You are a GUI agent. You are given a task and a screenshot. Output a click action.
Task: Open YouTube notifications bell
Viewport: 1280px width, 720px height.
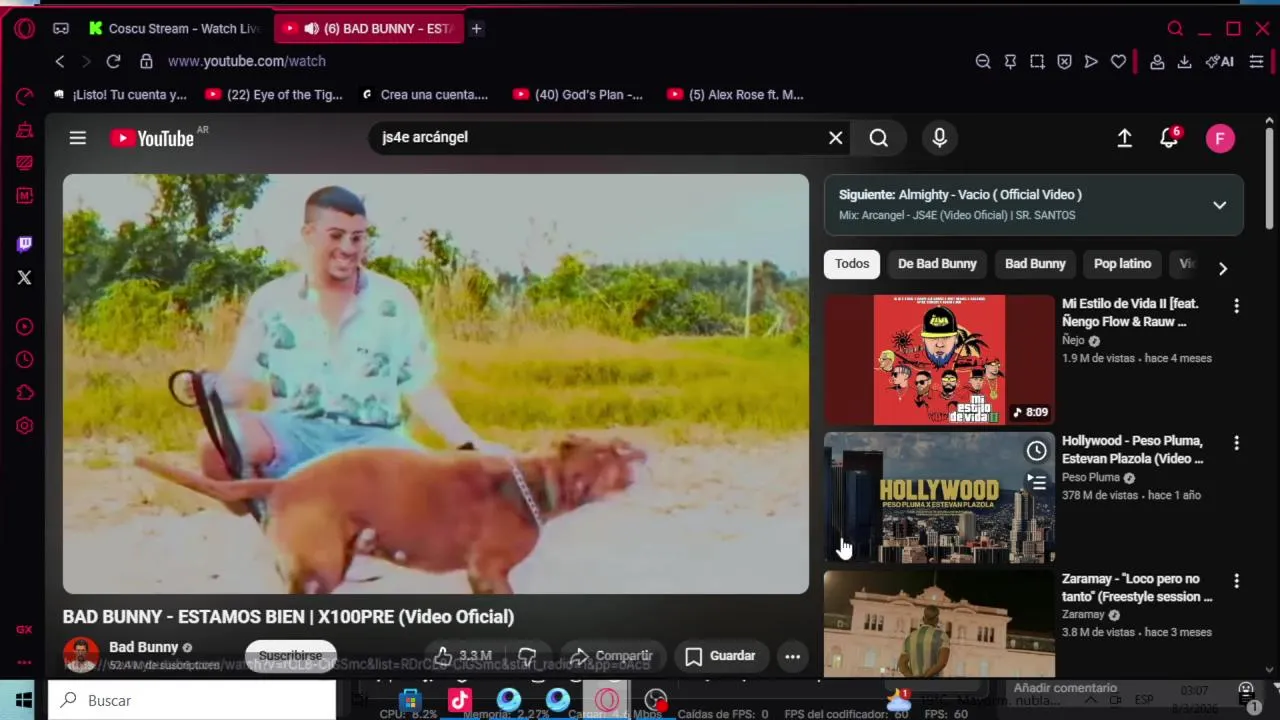pyautogui.click(x=1169, y=138)
